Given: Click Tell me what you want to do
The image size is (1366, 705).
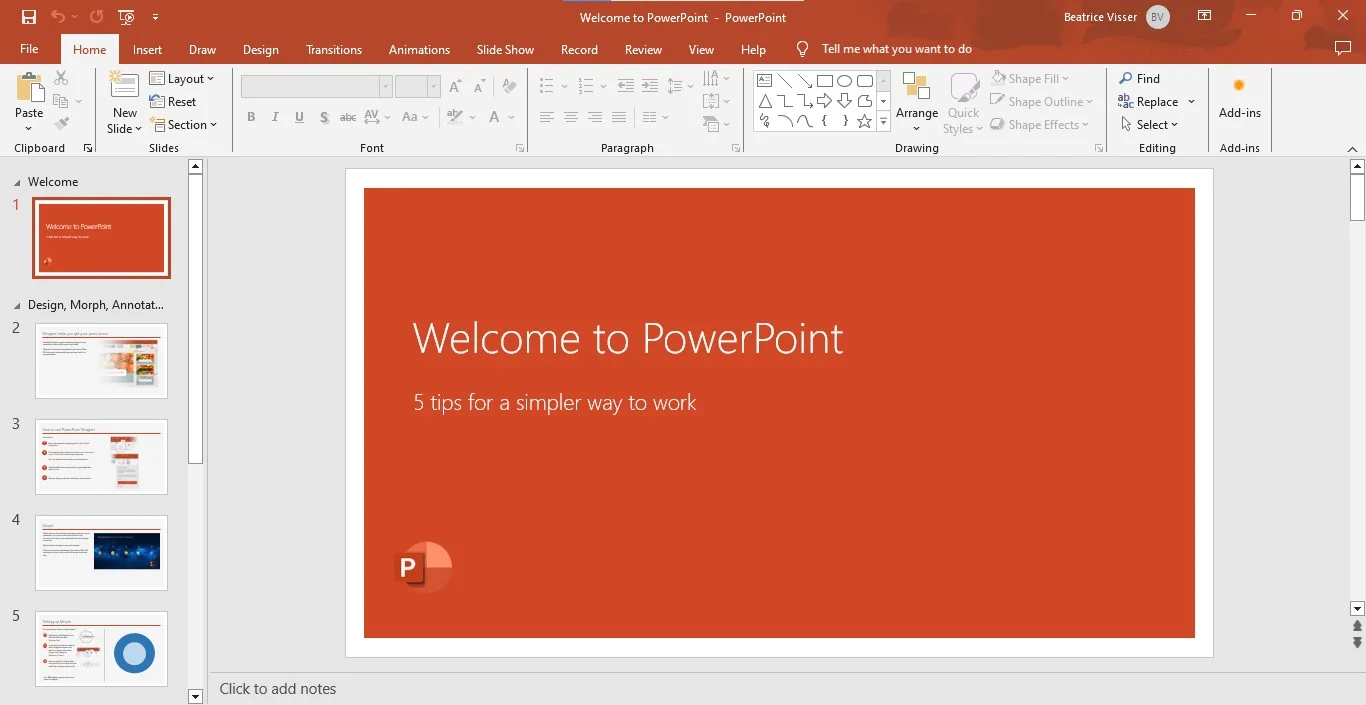Looking at the screenshot, I should 896,49.
